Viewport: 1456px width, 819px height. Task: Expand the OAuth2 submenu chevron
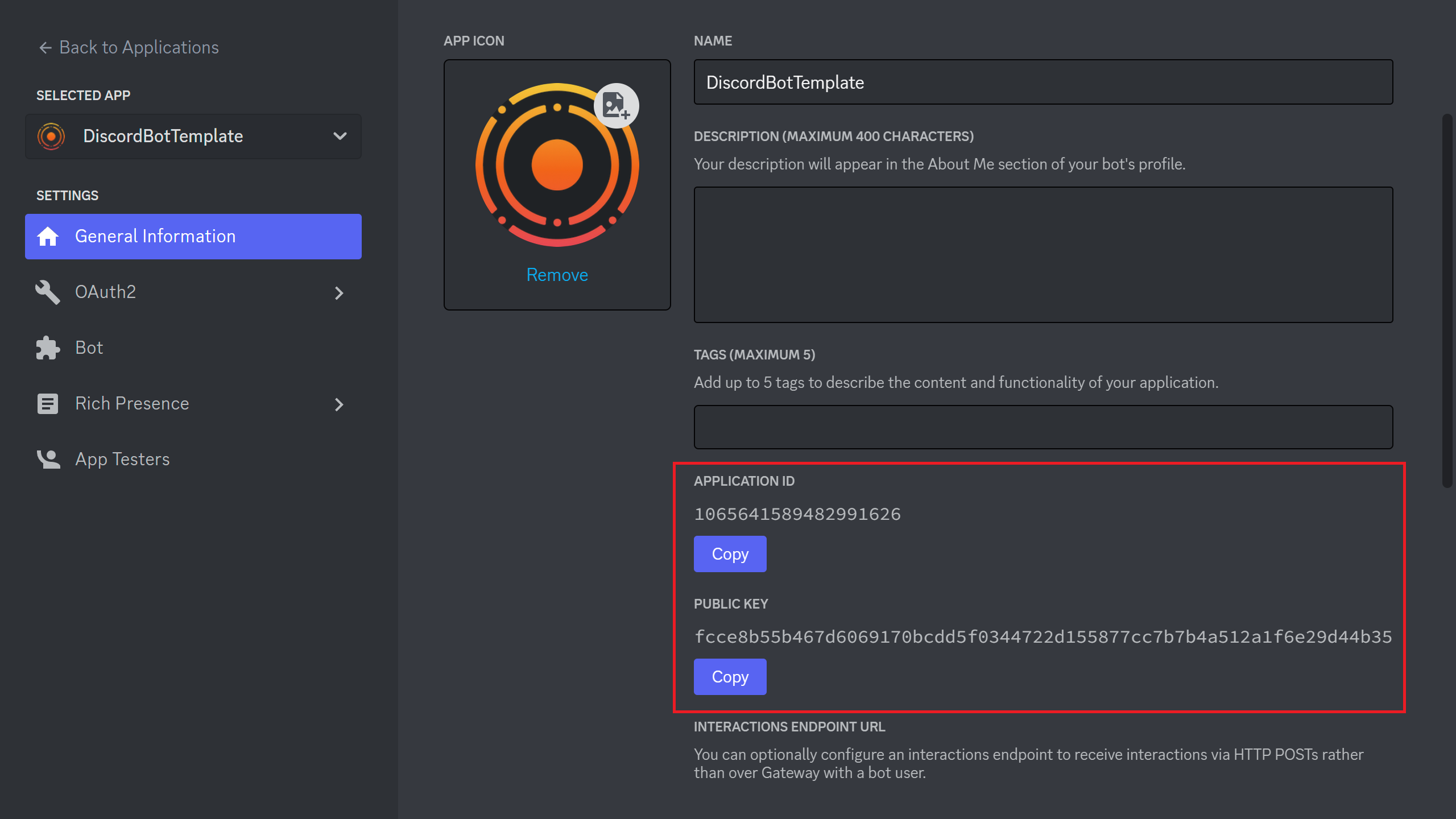point(339,293)
